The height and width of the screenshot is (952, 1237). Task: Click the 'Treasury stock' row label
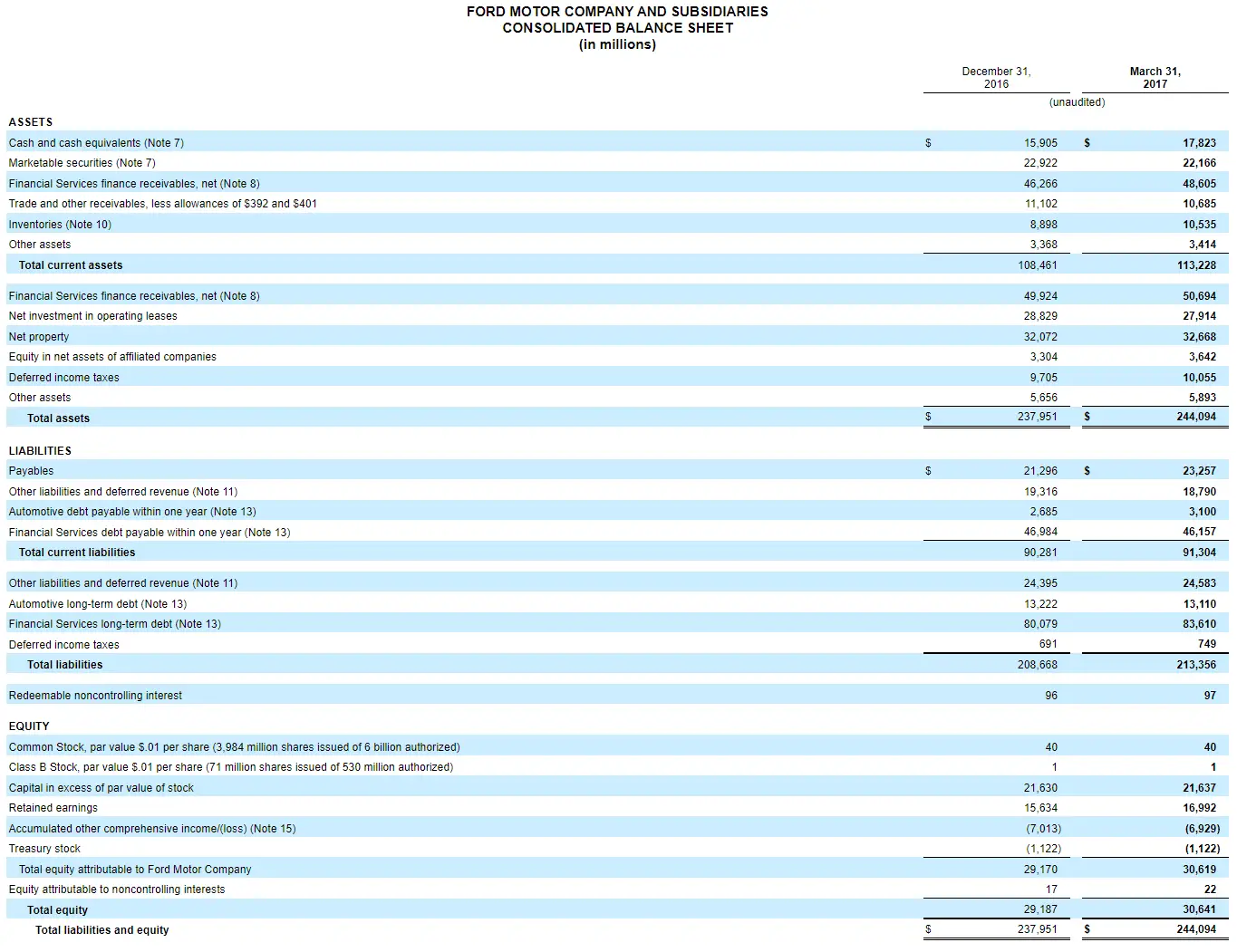click(x=44, y=849)
